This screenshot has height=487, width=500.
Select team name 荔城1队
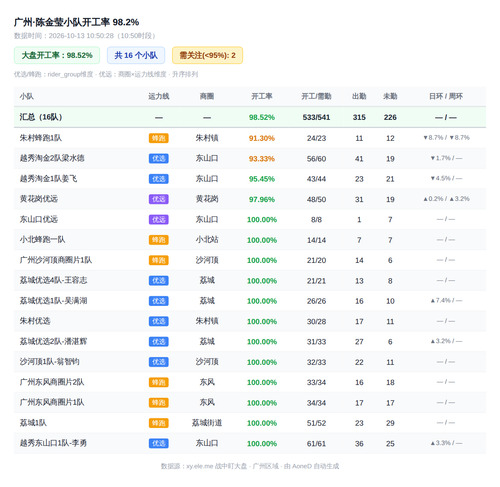point(33,423)
